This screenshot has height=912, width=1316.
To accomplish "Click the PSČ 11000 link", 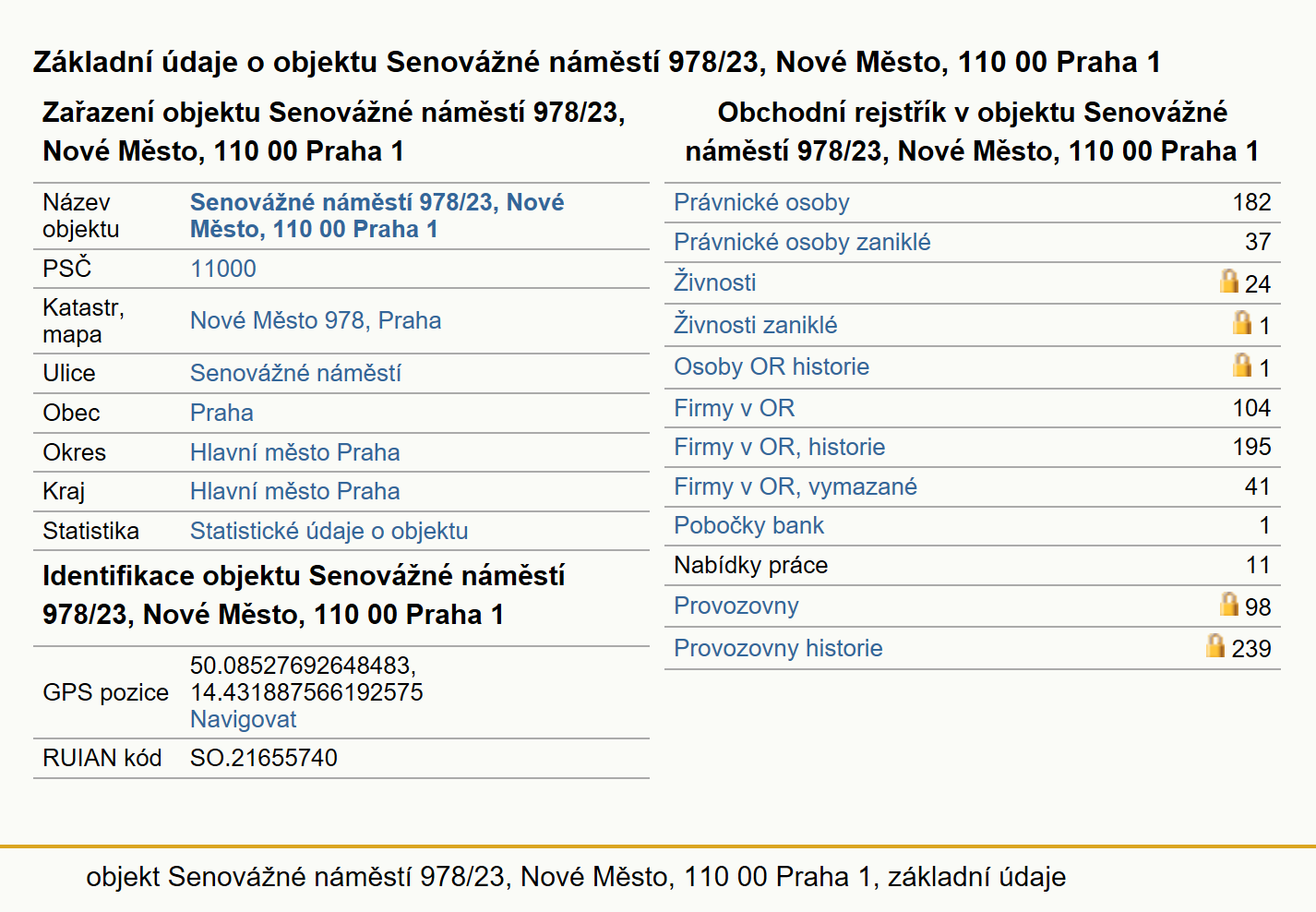I will (223, 269).
